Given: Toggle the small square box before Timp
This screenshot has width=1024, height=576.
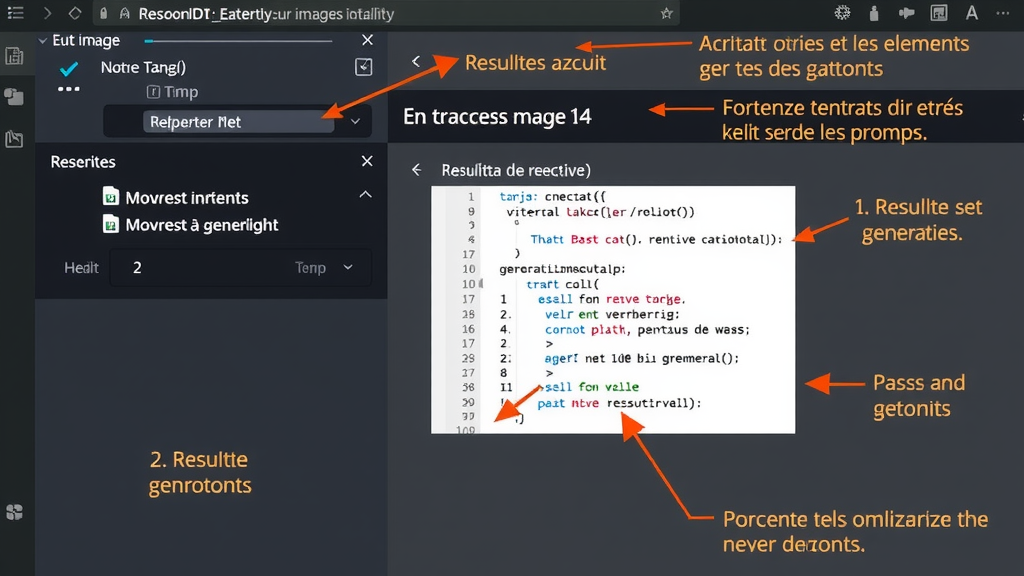Looking at the screenshot, I should [x=153, y=92].
